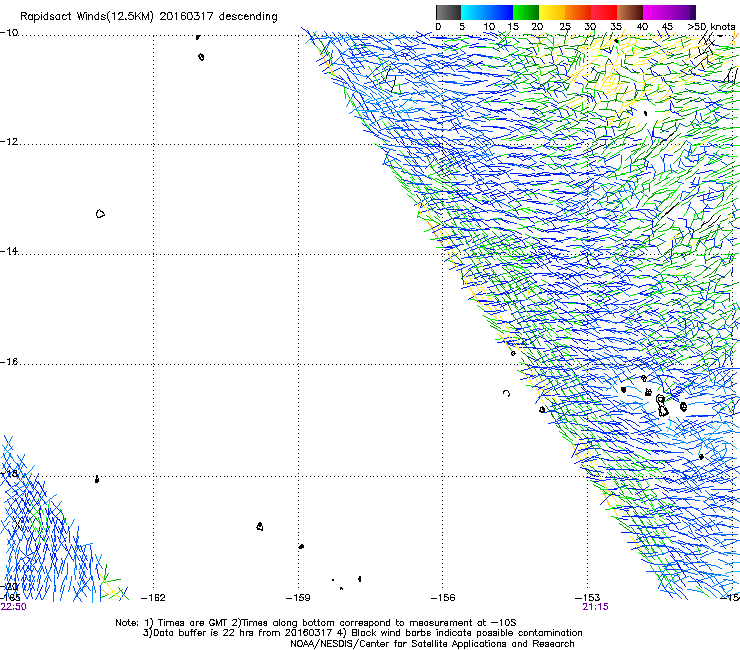
Task: Click the '-10' latitude axis label
Action: [9, 33]
